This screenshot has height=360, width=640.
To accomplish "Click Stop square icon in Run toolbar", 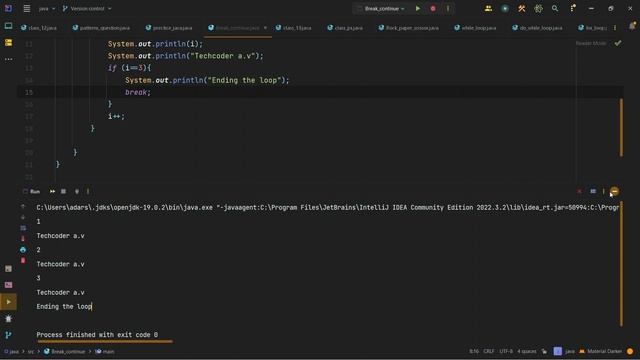I will [x=63, y=191].
